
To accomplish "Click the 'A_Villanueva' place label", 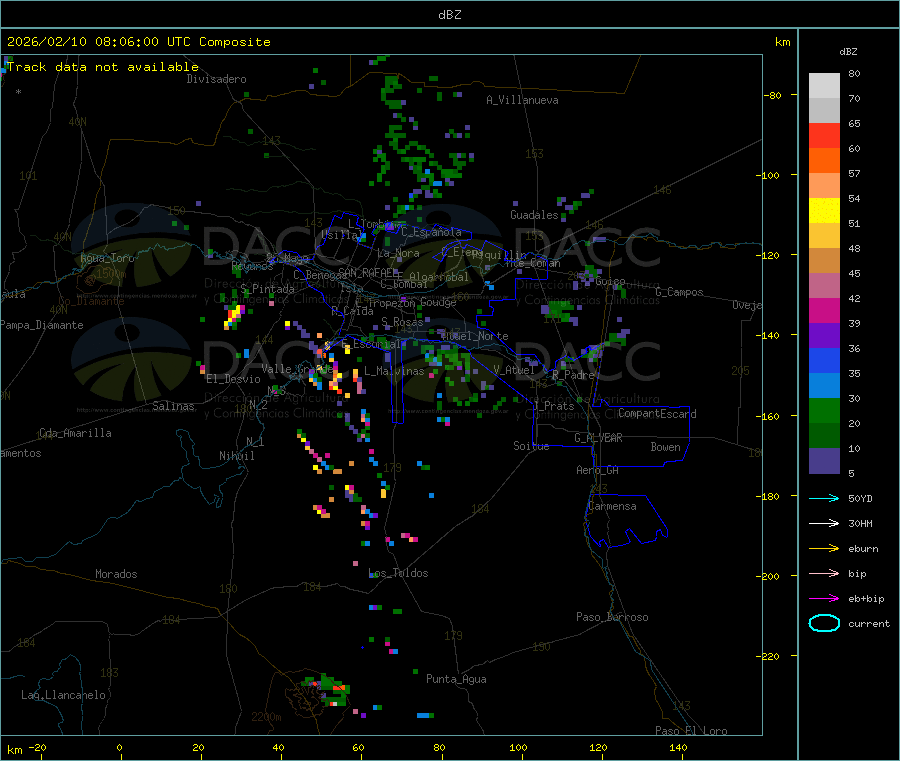I will pyautogui.click(x=522, y=100).
